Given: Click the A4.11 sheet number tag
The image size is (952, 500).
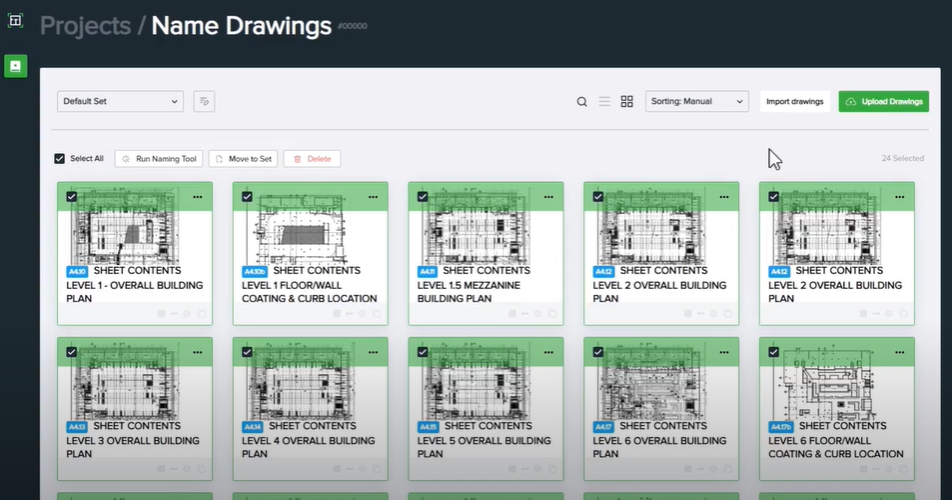Looking at the screenshot, I should (x=427, y=271).
